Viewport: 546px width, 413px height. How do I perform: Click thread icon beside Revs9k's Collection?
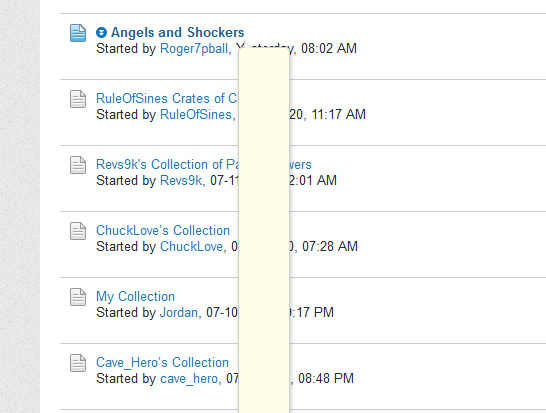(78, 165)
